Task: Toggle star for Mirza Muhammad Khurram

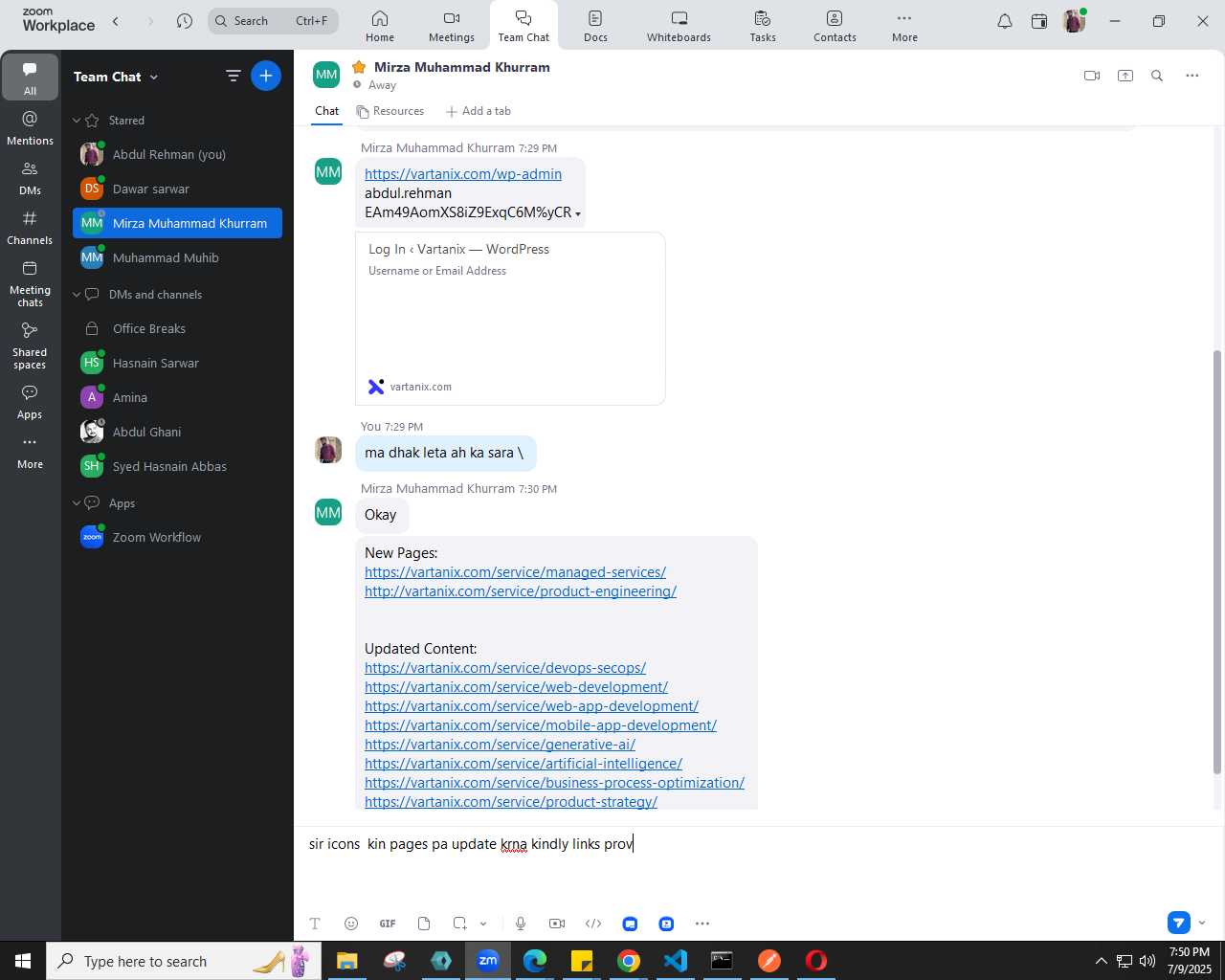Action: [x=359, y=67]
